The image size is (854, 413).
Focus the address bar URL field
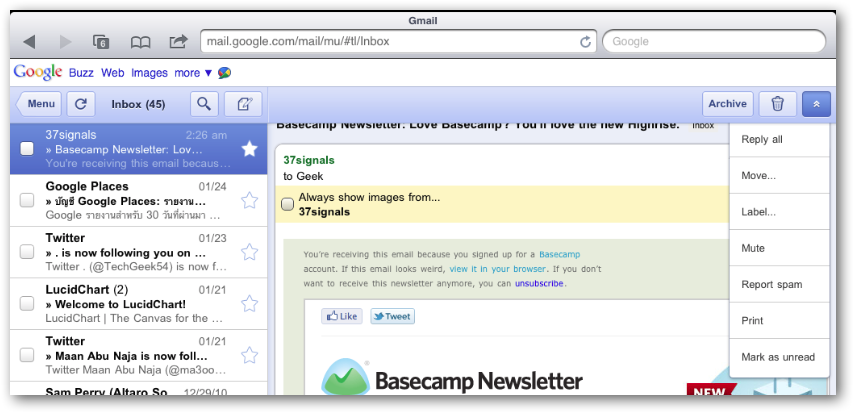pyautogui.click(x=390, y=41)
